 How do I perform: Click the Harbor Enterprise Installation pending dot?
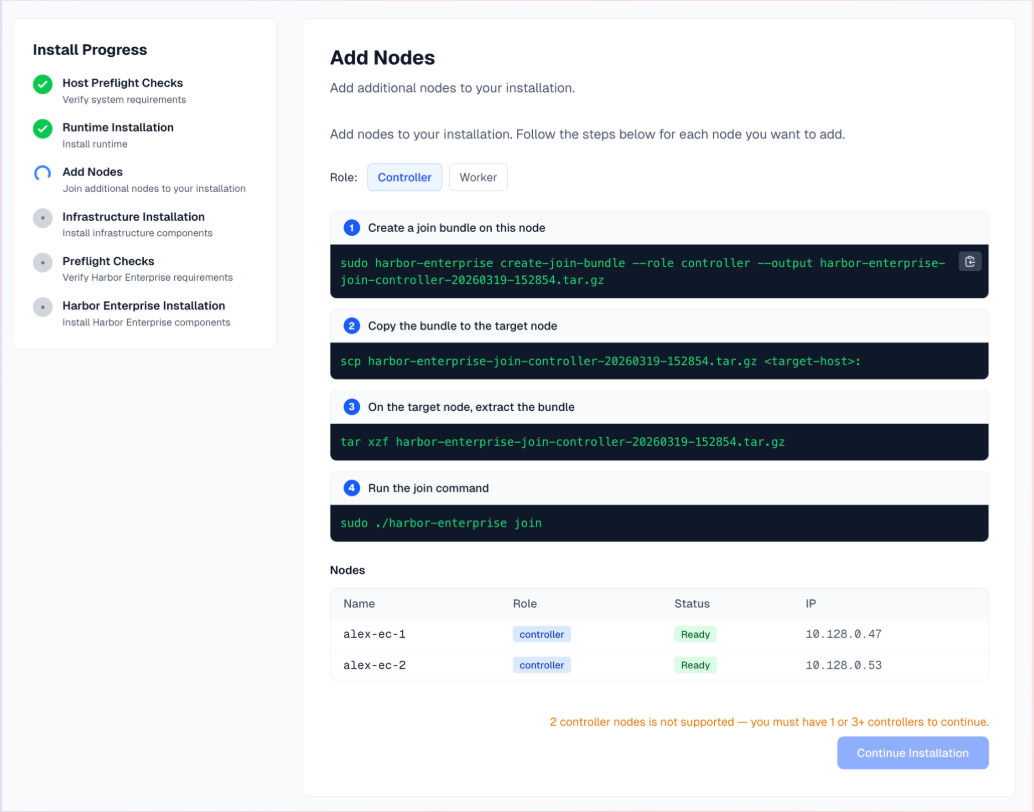(x=43, y=307)
